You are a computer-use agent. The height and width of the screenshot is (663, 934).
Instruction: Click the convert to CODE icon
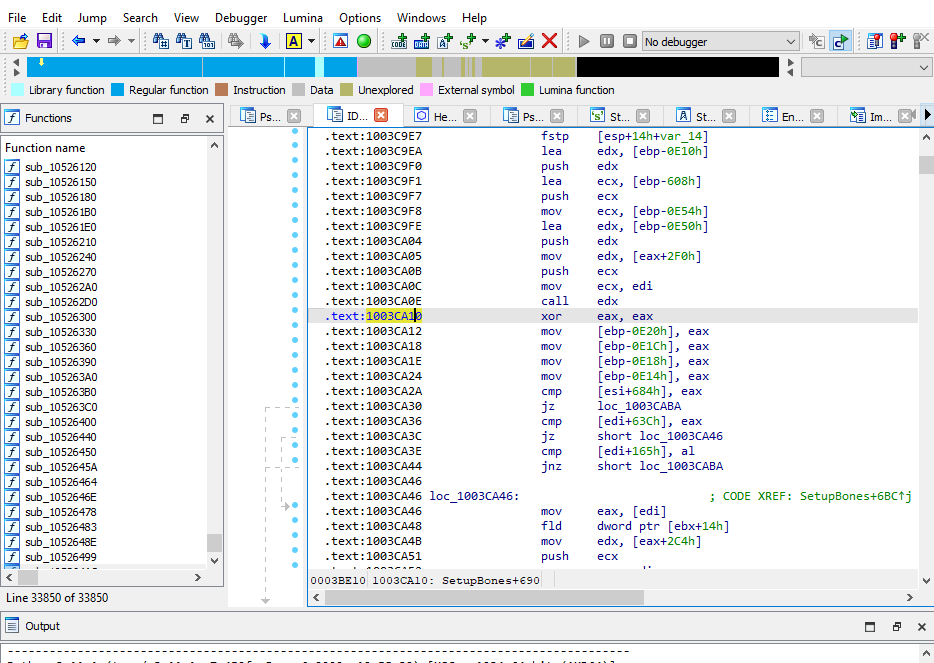point(399,41)
